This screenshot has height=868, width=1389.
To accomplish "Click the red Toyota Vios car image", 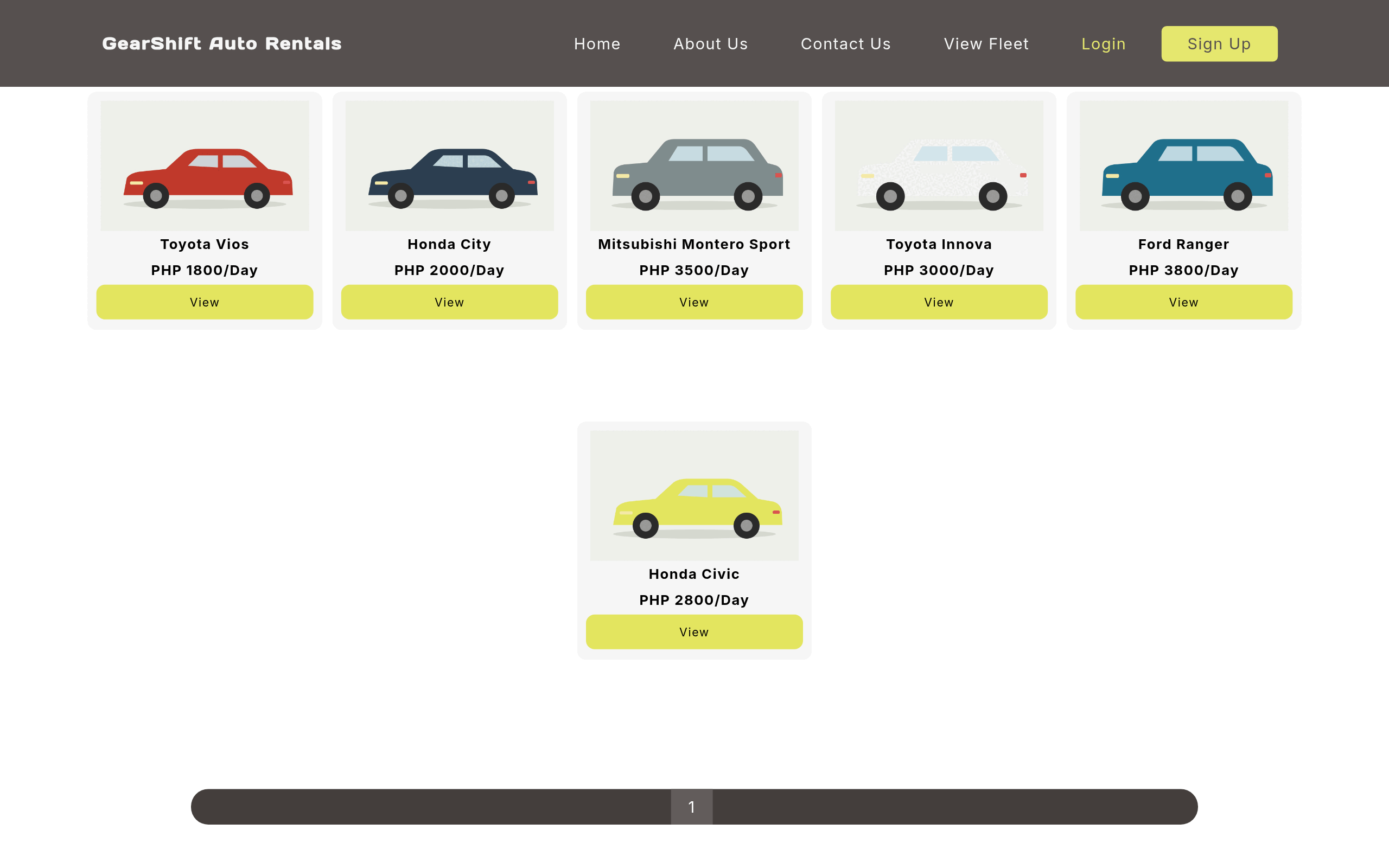I will [x=205, y=166].
